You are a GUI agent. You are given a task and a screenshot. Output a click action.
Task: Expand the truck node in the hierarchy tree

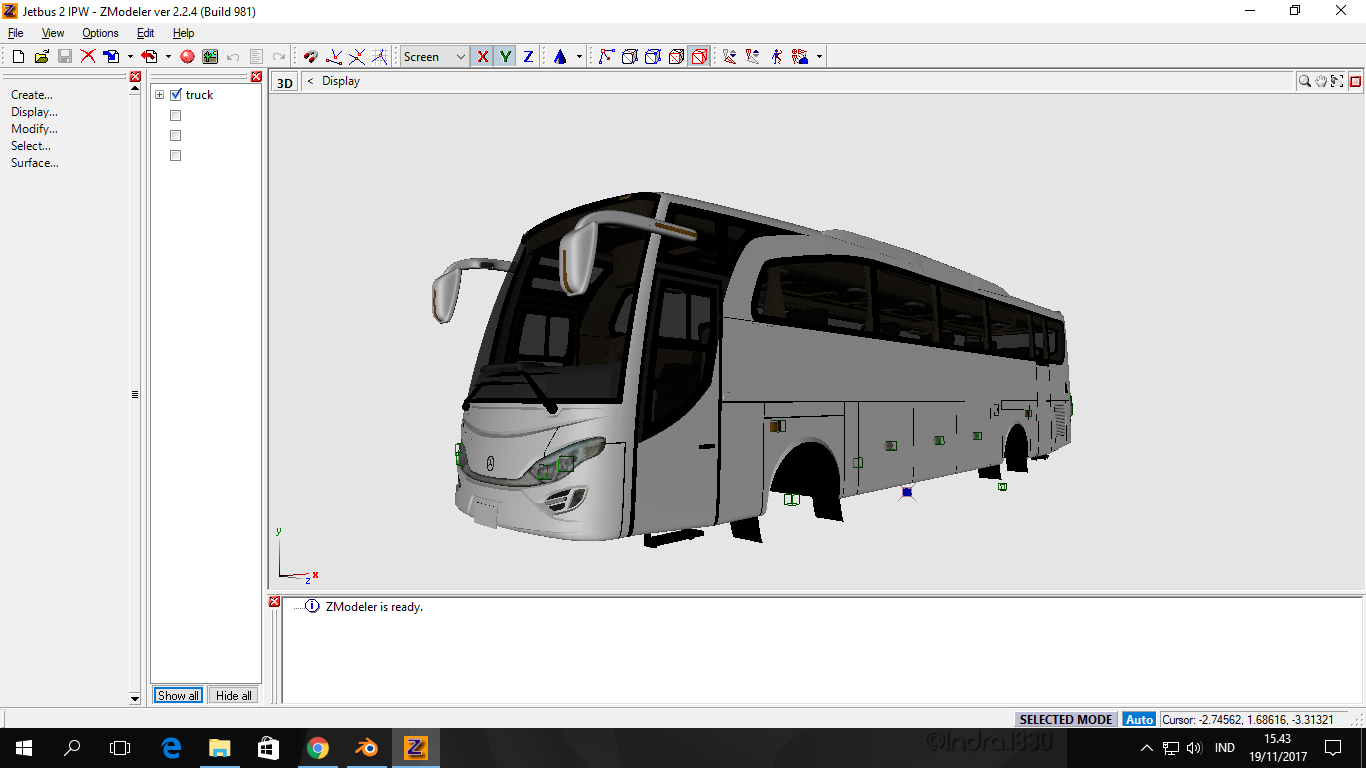[x=159, y=95]
